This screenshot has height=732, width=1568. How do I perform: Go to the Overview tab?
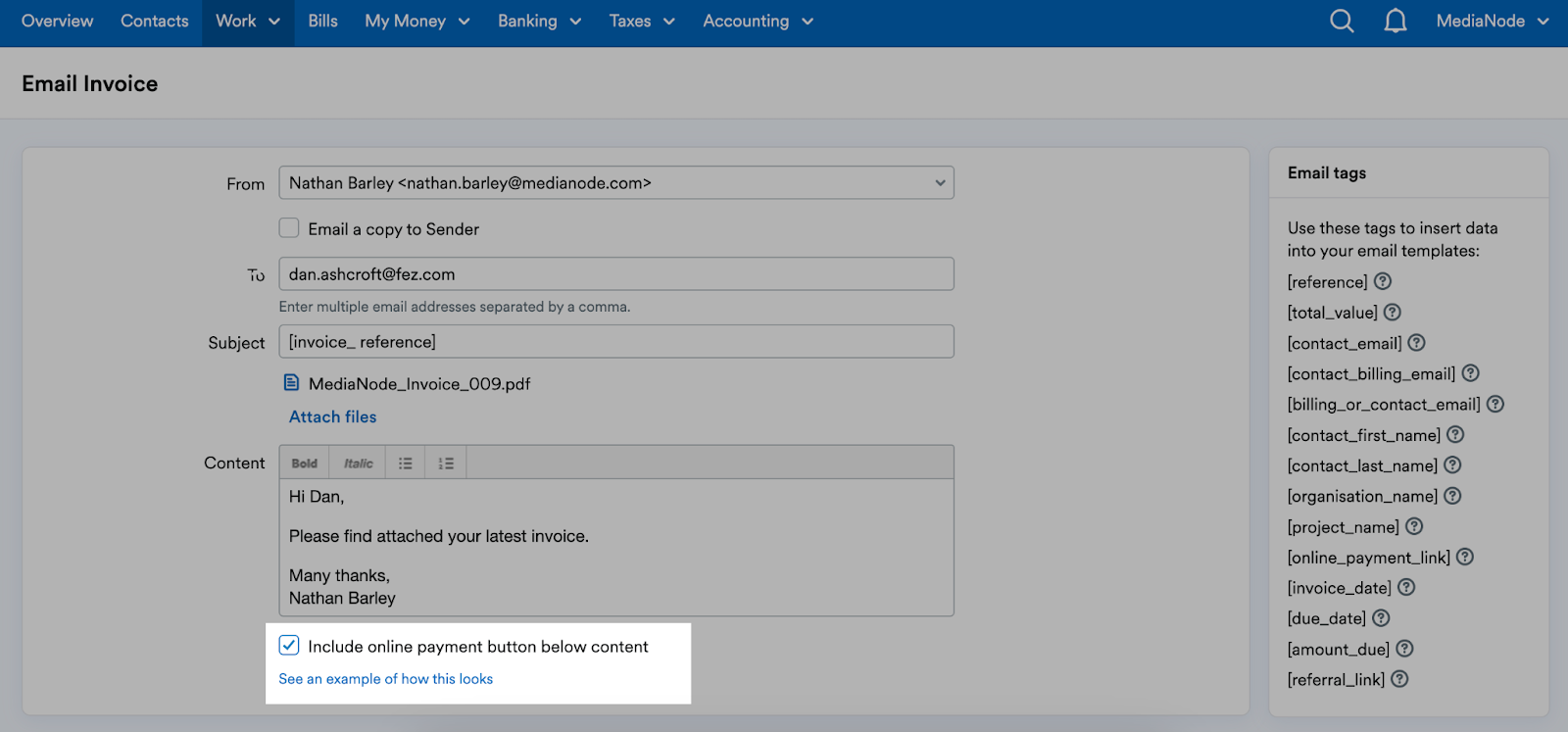click(58, 22)
